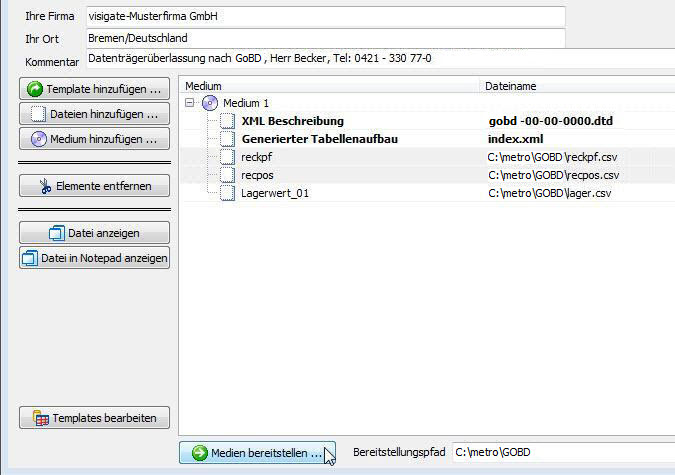This screenshot has height=475, width=675.
Task: Select the Medium 1 disc icon
Action: click(x=209, y=103)
